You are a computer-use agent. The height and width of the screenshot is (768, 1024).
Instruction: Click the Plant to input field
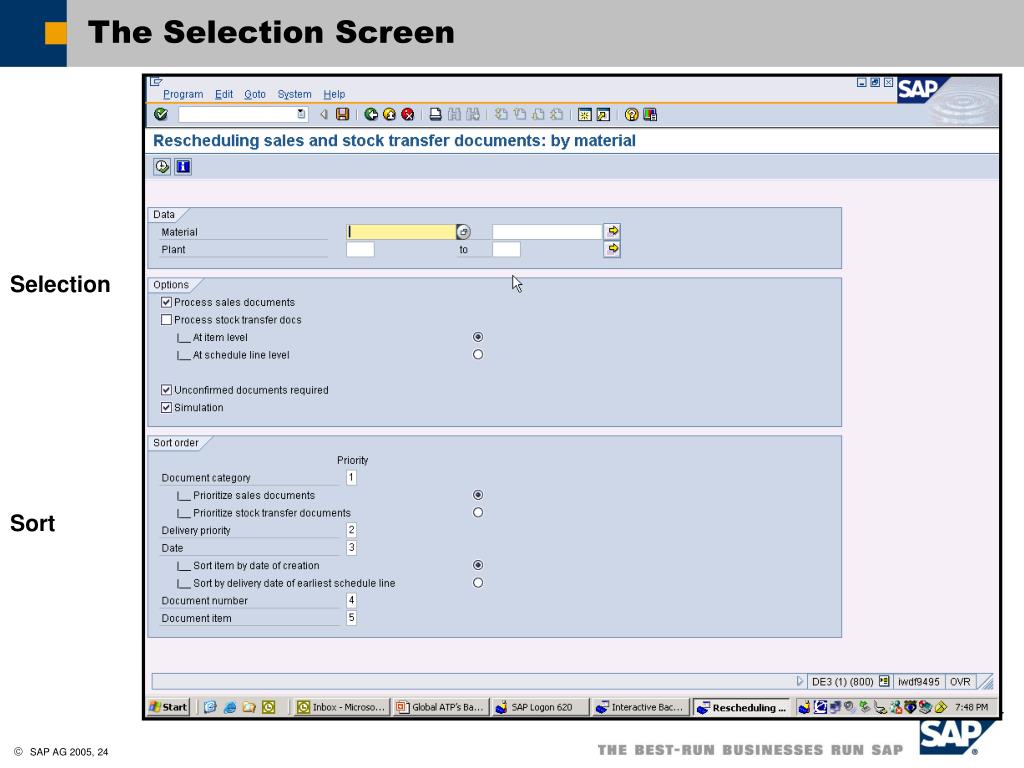tap(506, 249)
